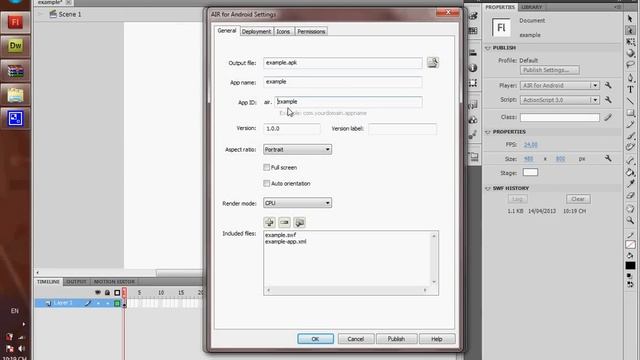The height and width of the screenshot is (360, 640).
Task: Collapse the PUBLISH section
Action: tap(488, 48)
